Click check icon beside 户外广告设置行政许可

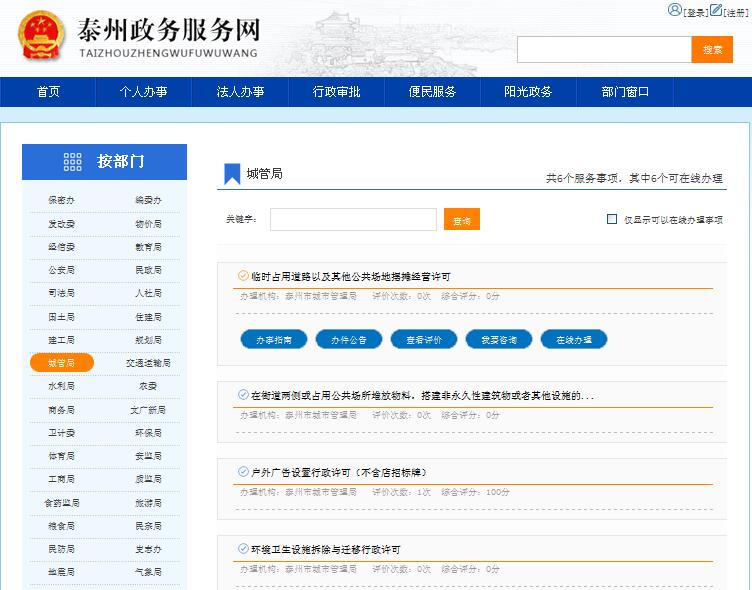pos(243,471)
